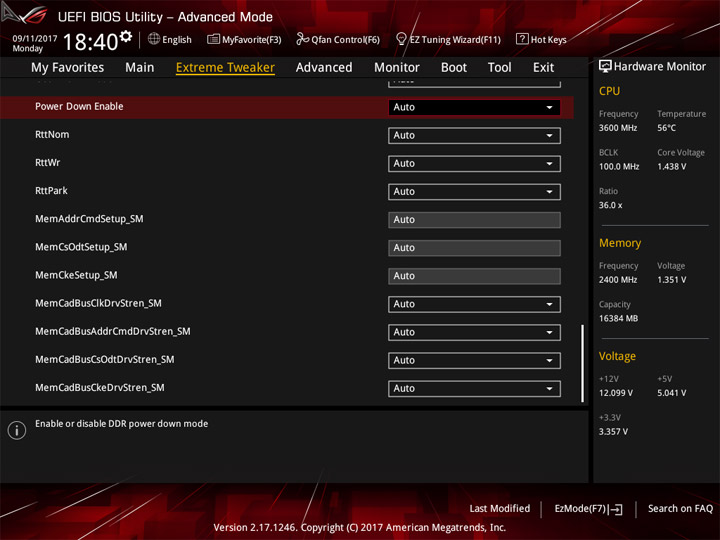Go to the Advanced tab
This screenshot has width=720, height=540.
pyautogui.click(x=324, y=68)
